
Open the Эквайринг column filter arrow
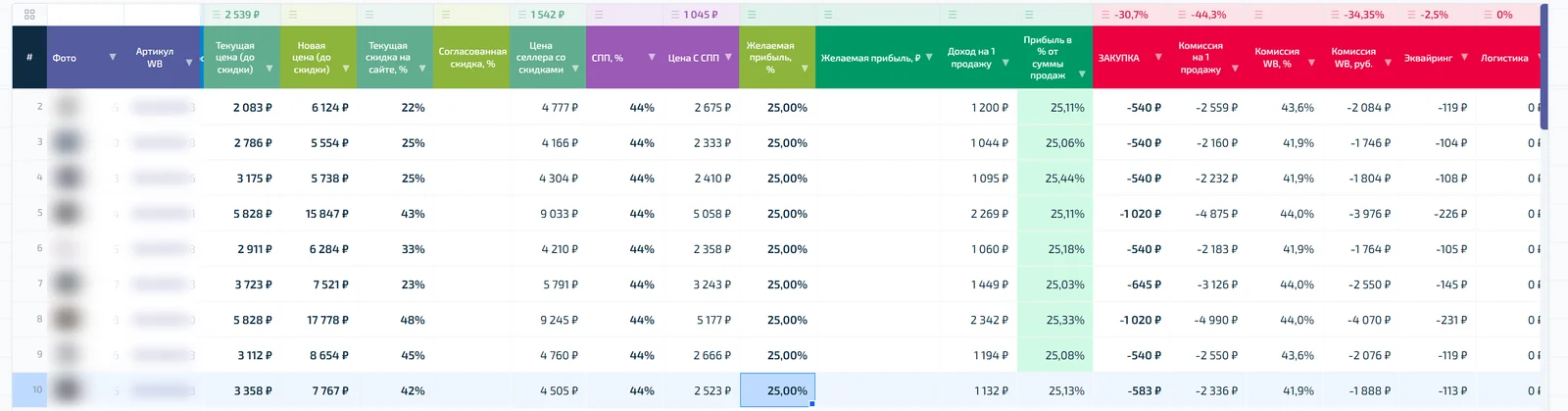click(1464, 57)
